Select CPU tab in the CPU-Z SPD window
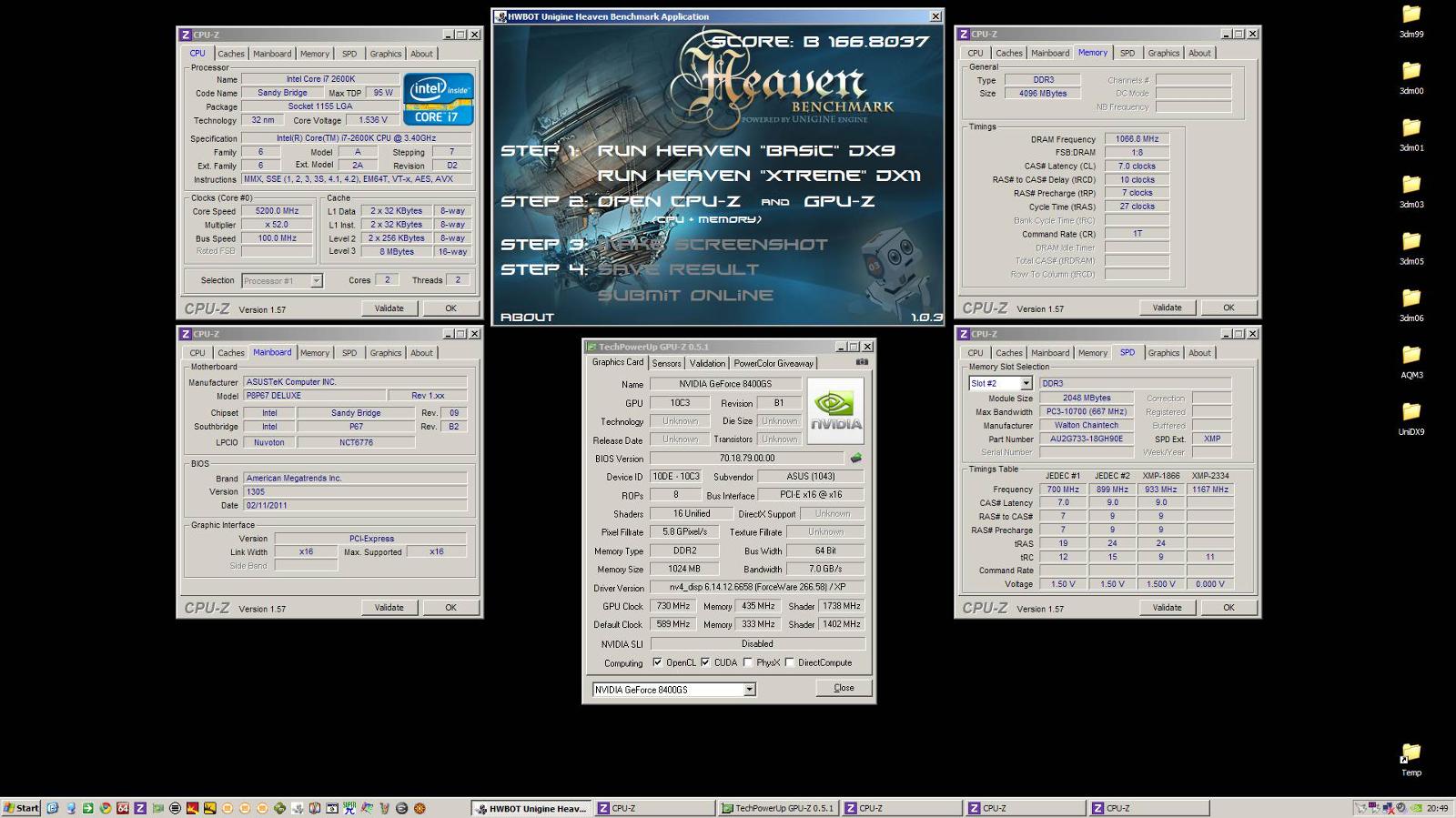The height and width of the screenshot is (818, 1456). click(976, 353)
